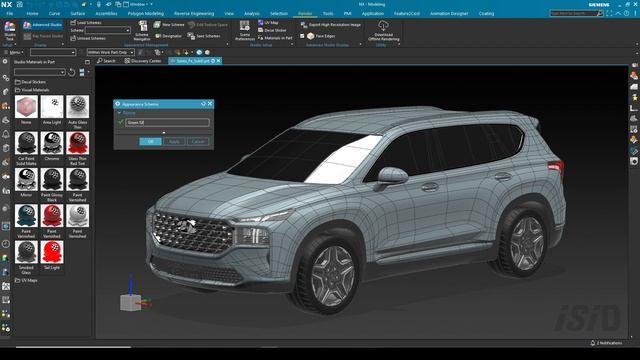640x360 pixels.
Task: Switch to the Discovery Center tab
Action: coord(143,61)
